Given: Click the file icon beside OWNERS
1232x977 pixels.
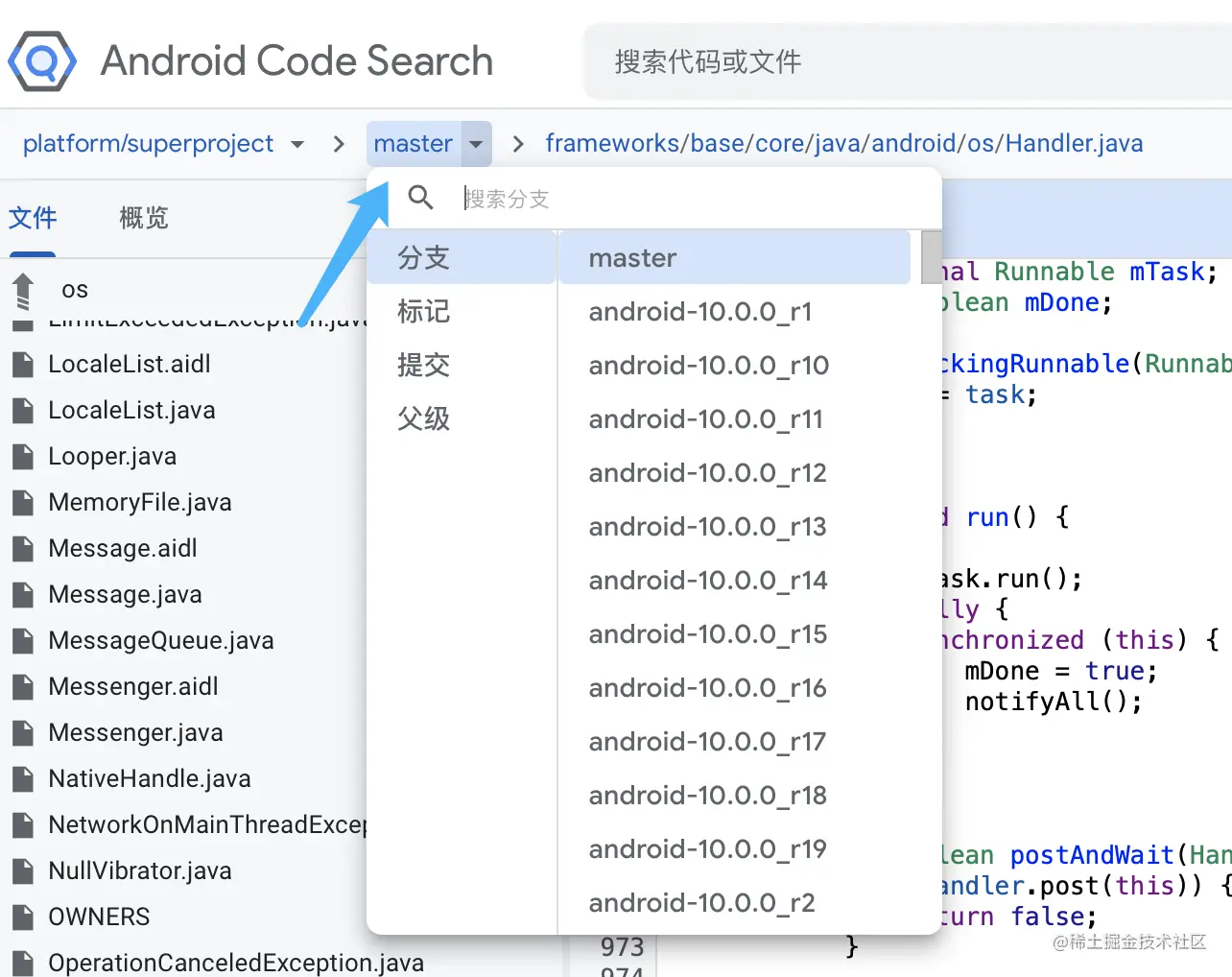Looking at the screenshot, I should point(23,917).
